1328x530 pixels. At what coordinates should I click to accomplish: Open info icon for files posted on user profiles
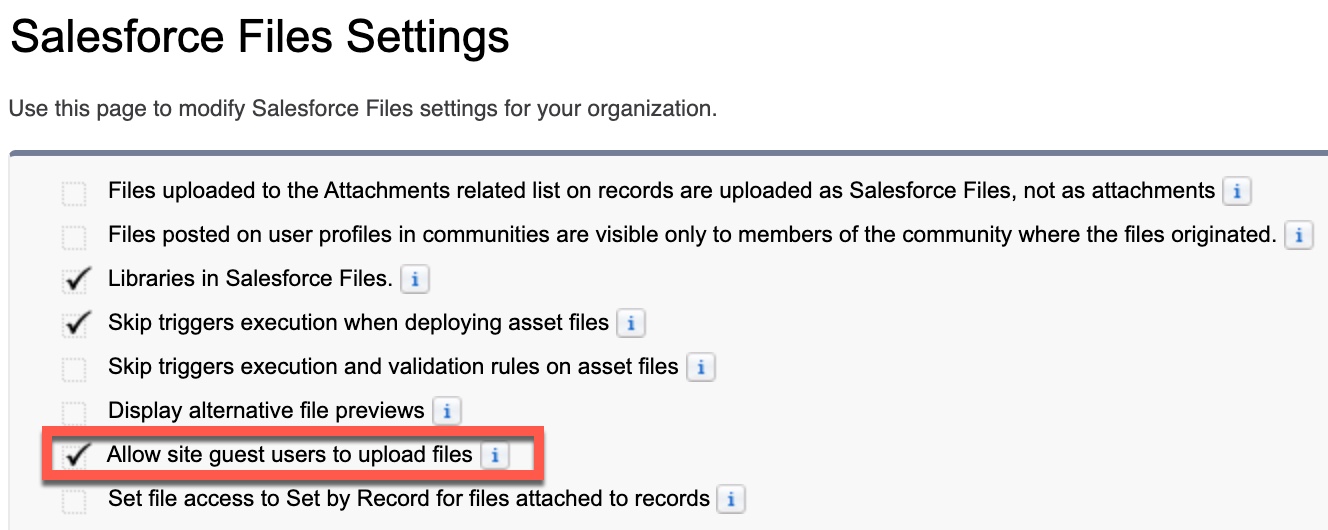[x=1299, y=236]
